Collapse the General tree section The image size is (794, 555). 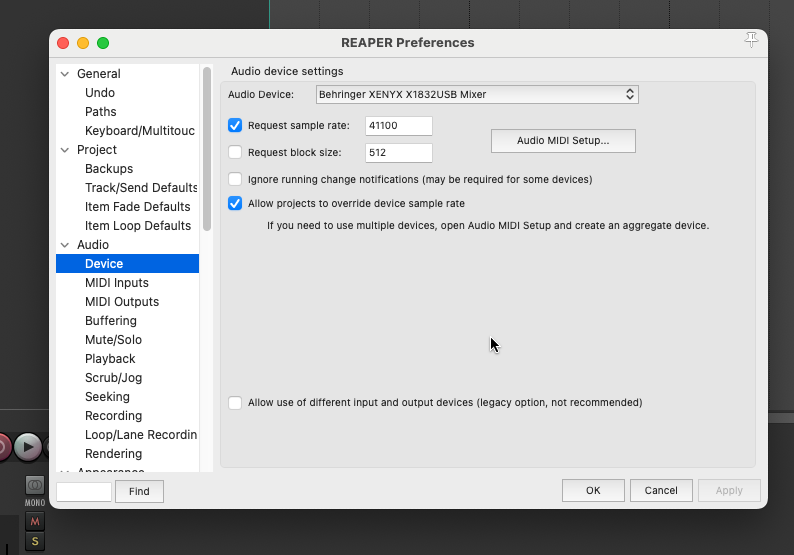(x=65, y=74)
